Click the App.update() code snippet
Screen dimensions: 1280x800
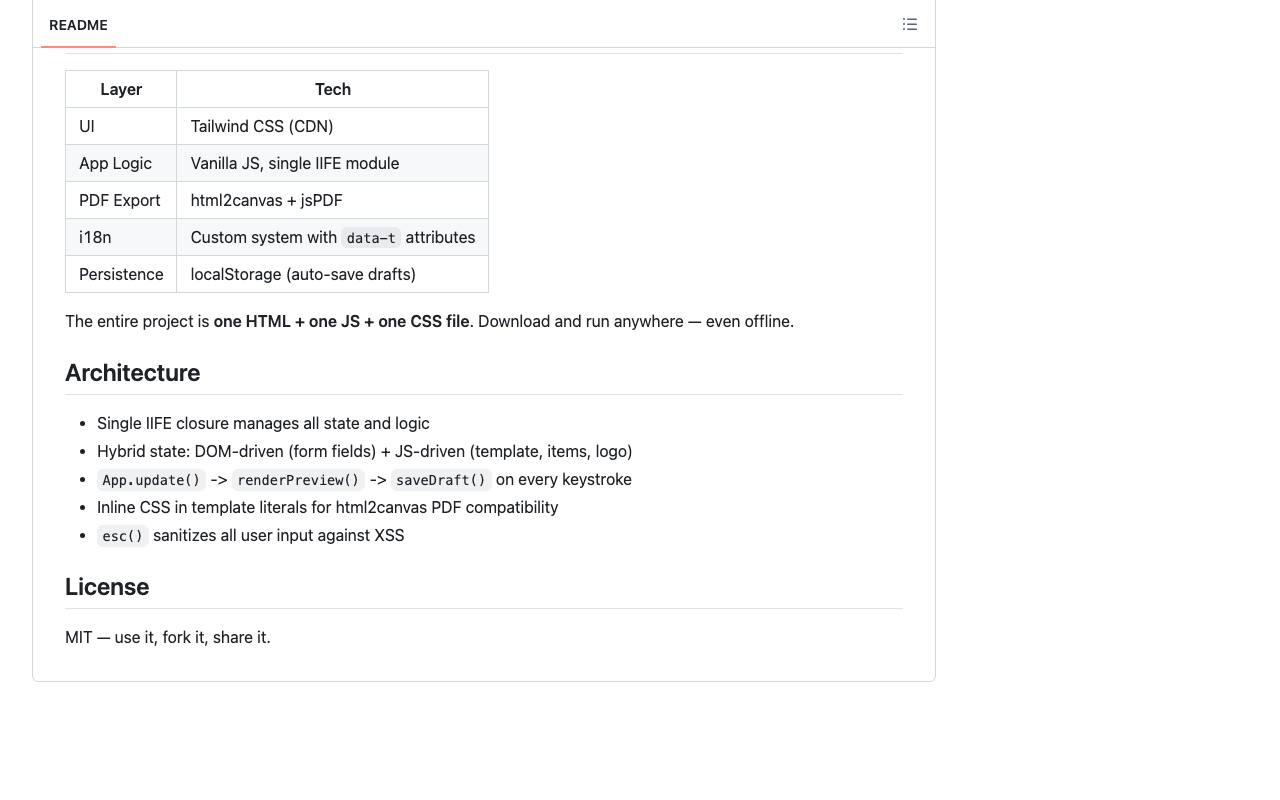pyautogui.click(x=151, y=480)
